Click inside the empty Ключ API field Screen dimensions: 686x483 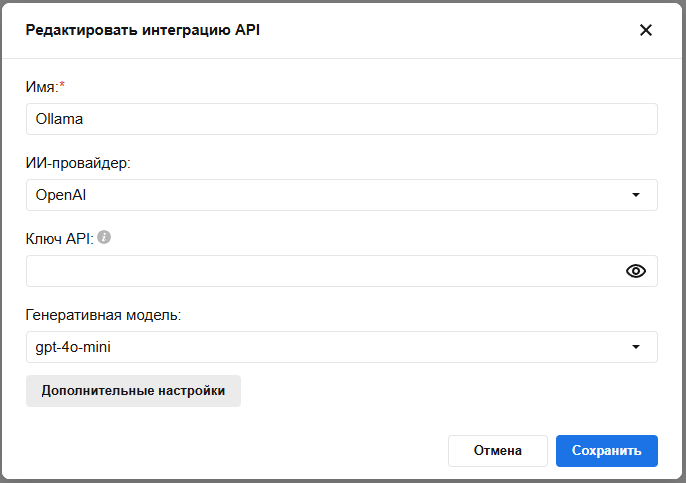click(320, 271)
